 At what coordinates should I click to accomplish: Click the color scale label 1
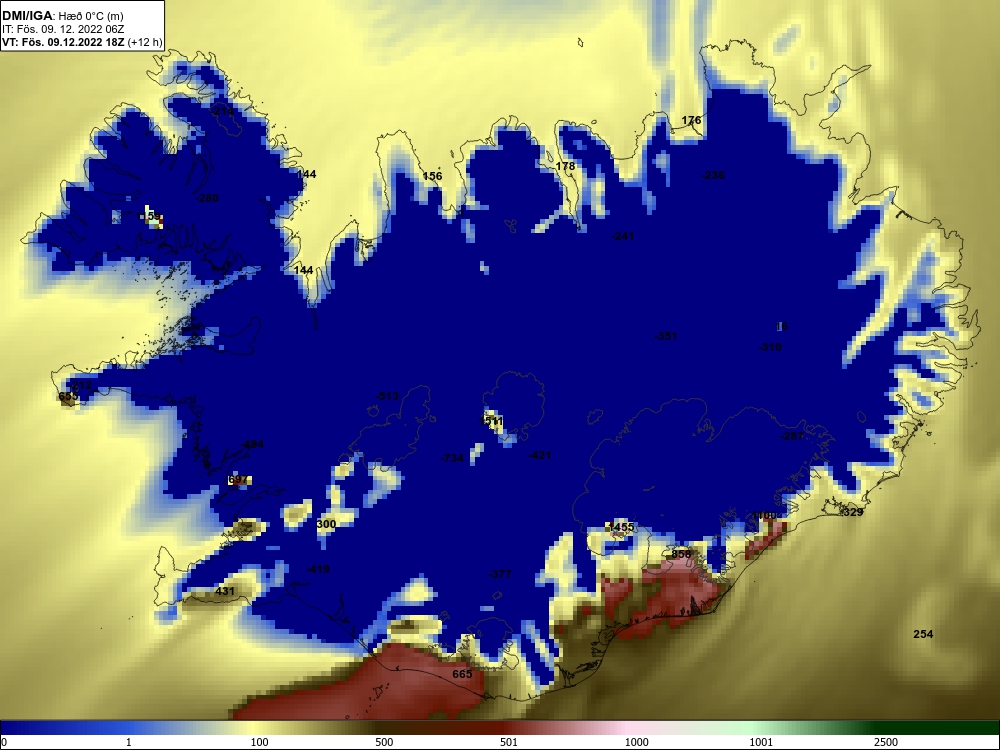(129, 742)
